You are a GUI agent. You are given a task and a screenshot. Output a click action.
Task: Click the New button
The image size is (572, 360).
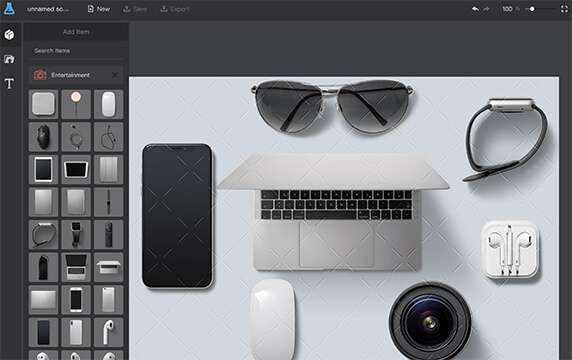click(x=98, y=9)
